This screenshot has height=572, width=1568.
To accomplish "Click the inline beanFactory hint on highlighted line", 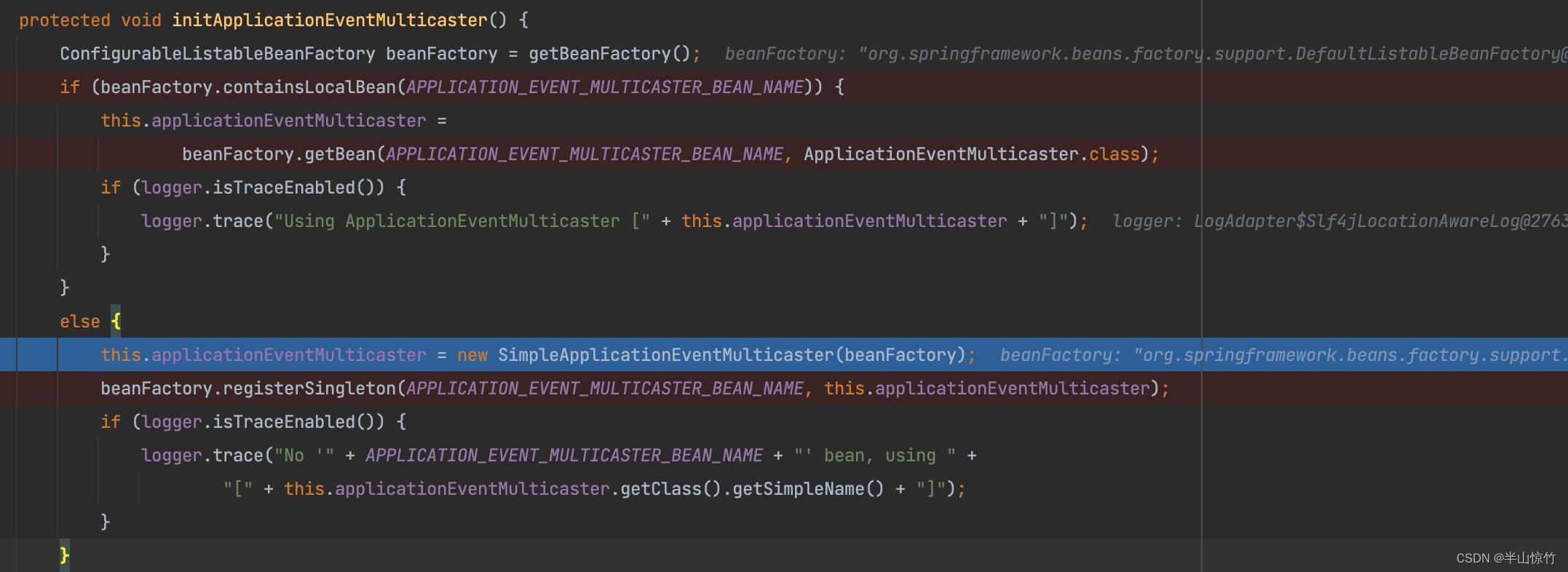I will point(1283,355).
